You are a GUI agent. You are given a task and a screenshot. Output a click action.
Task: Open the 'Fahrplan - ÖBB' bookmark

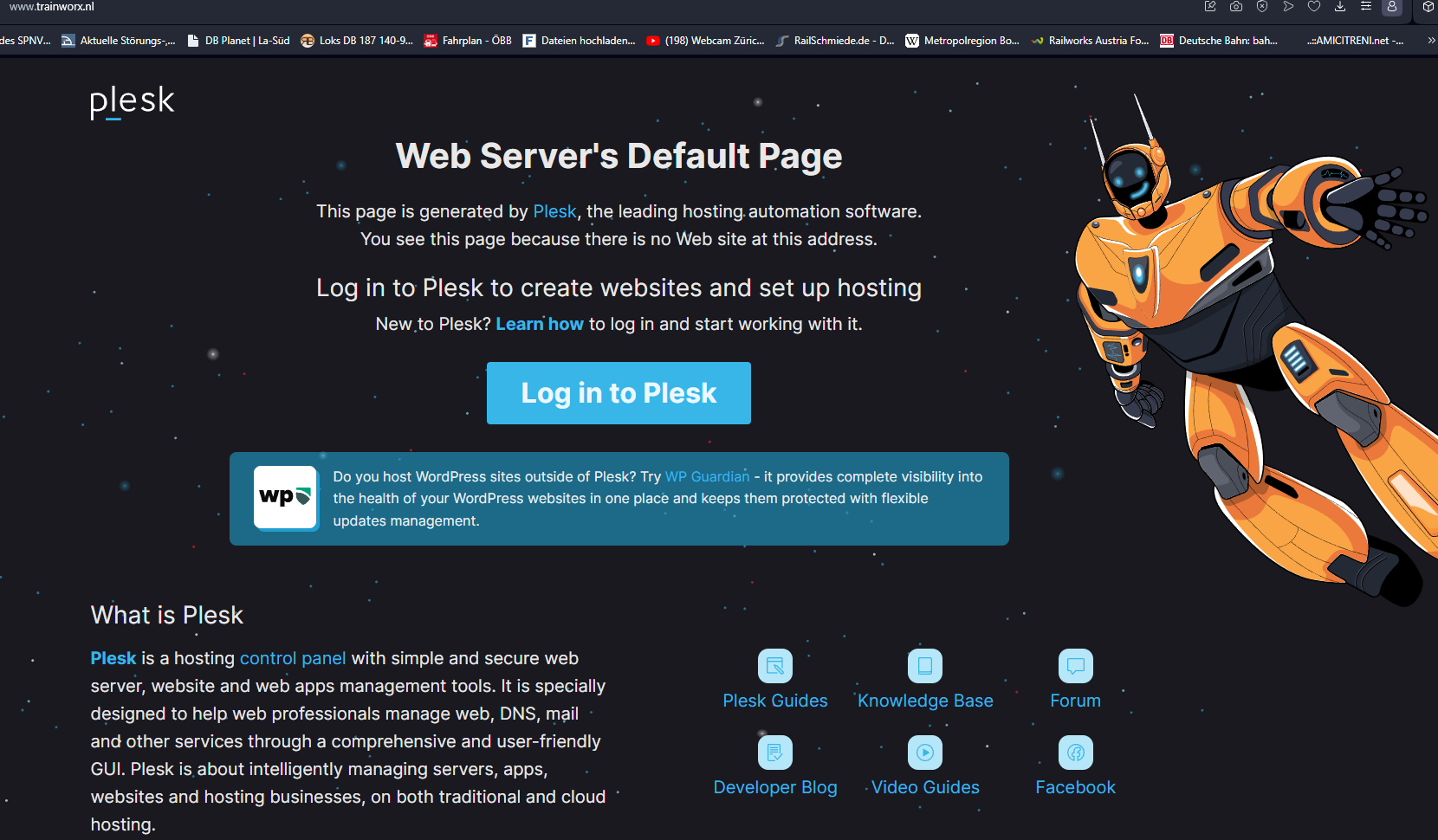[468, 41]
